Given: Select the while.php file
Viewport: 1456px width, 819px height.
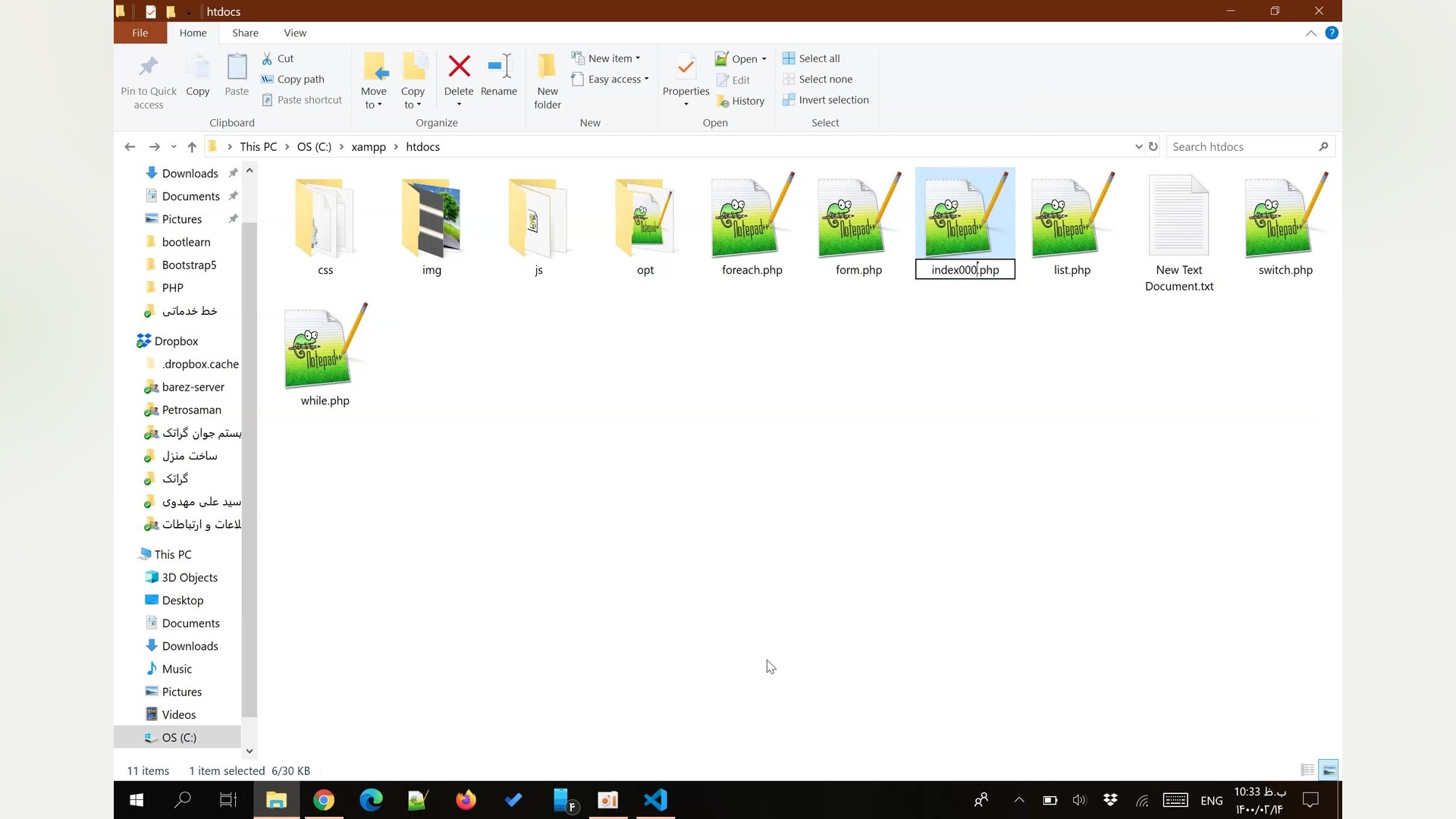Looking at the screenshot, I should coord(325,356).
